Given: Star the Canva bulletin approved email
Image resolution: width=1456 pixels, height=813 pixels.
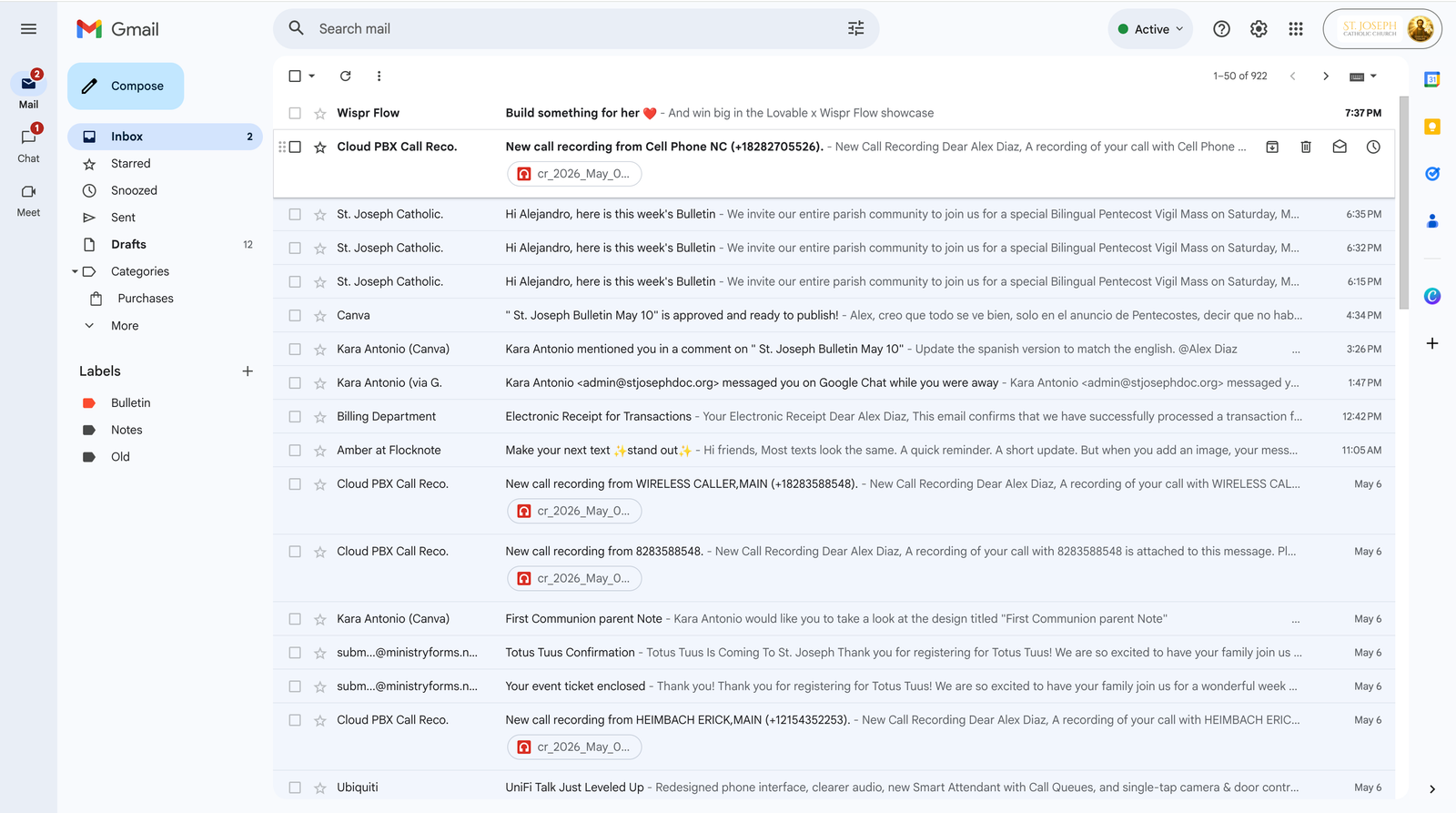Looking at the screenshot, I should pyautogui.click(x=320, y=316).
